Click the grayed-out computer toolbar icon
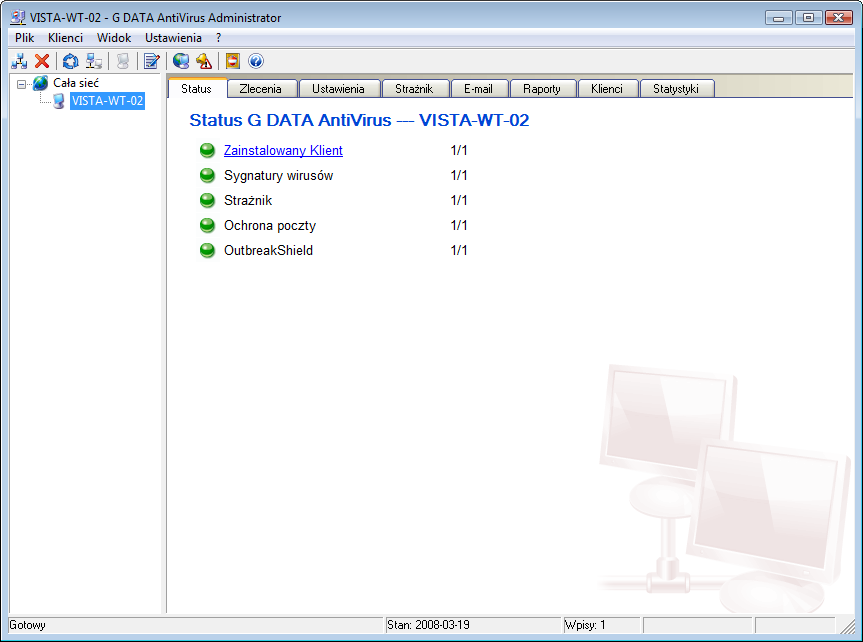Image resolution: width=863 pixels, height=642 pixels. (123, 61)
